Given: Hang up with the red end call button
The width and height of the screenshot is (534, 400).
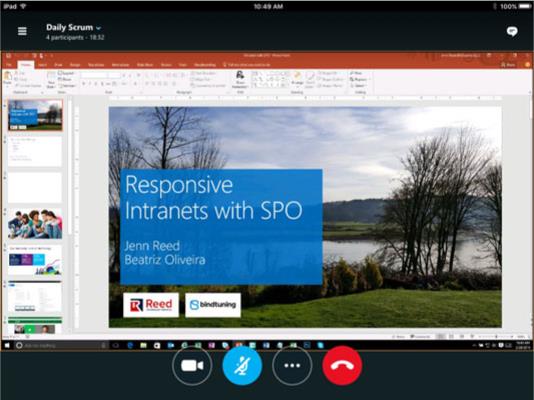Looking at the screenshot, I should click(x=342, y=366).
